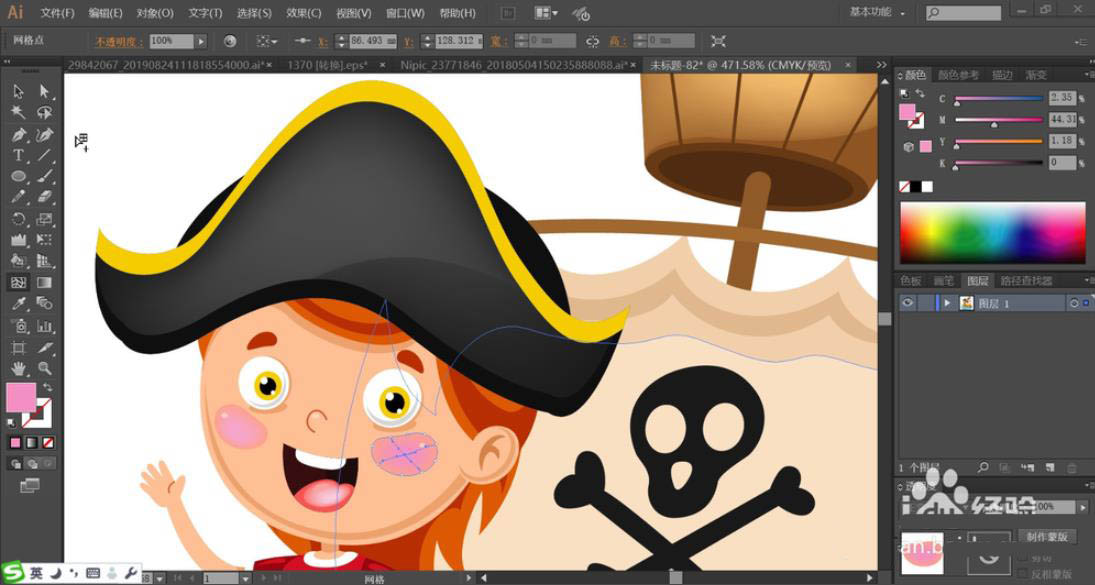Screen dimensions: 1095x585
Task: Open the arrange documents dropdown
Action: coord(546,13)
